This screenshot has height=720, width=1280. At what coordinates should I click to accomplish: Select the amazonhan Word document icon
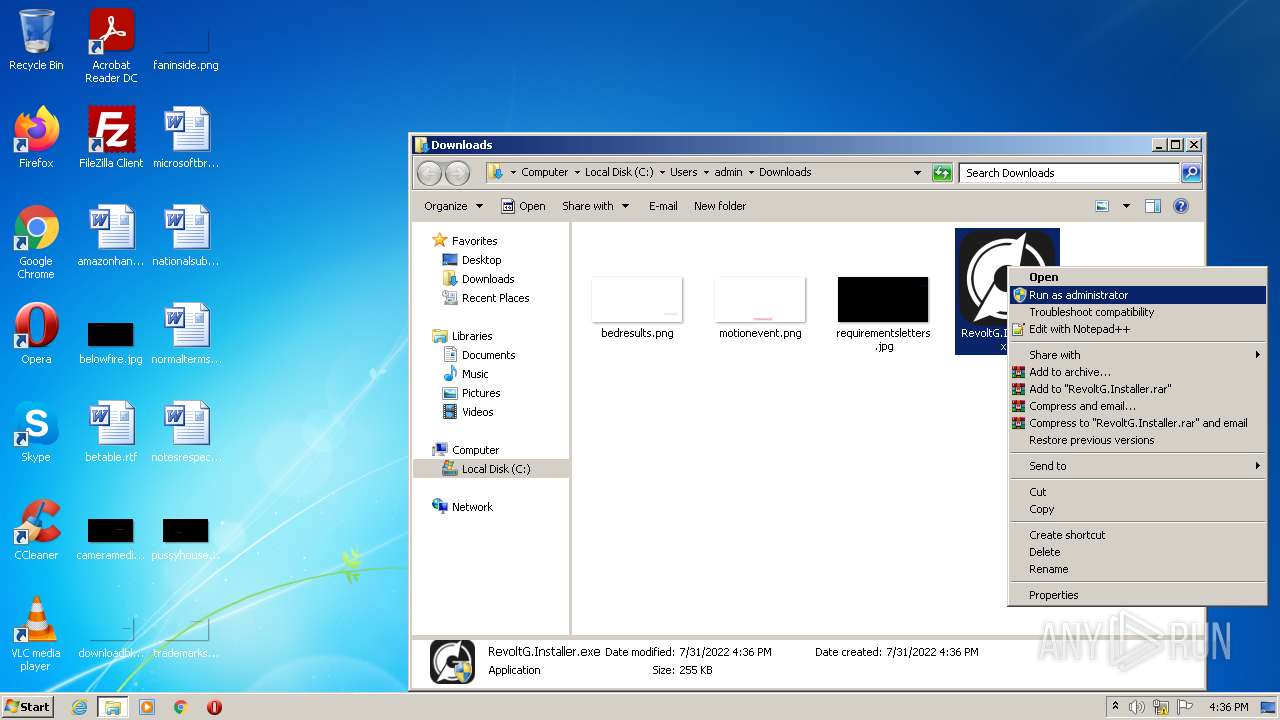point(111,236)
